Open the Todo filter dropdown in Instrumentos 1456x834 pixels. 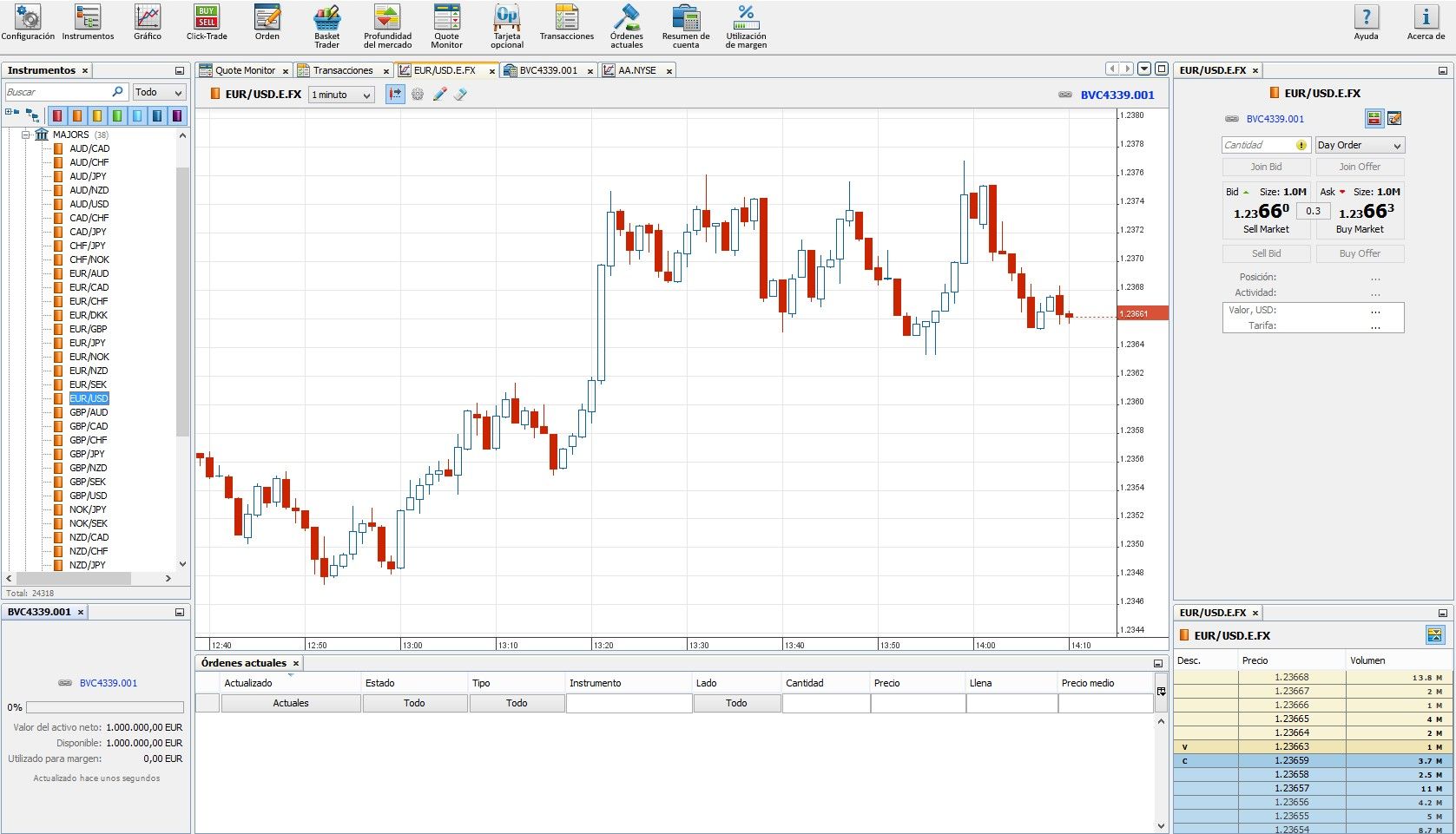tap(159, 91)
